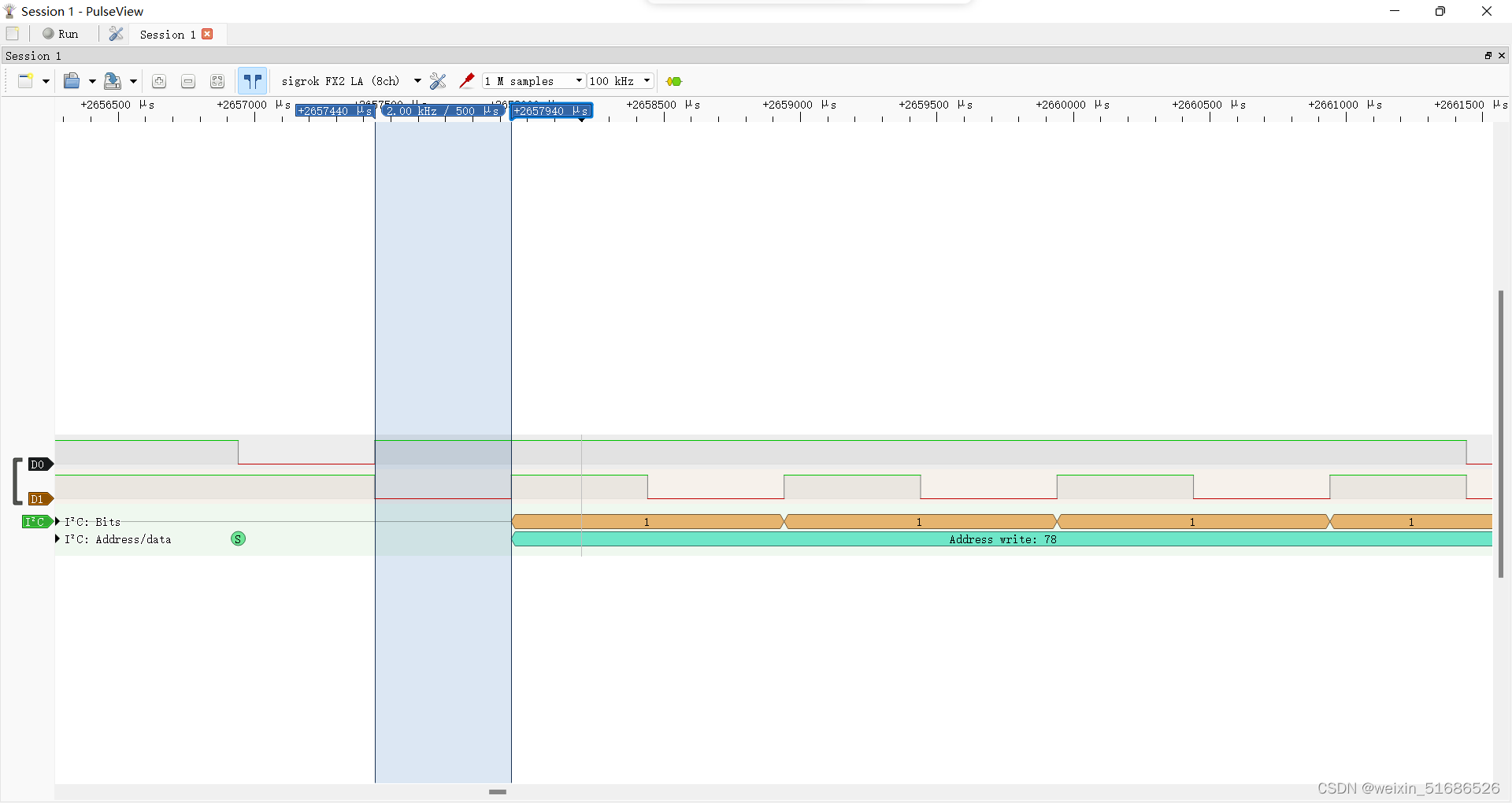This screenshot has height=803, width=1512.
Task: Close the Session 1 dock panel
Action: 1502,56
